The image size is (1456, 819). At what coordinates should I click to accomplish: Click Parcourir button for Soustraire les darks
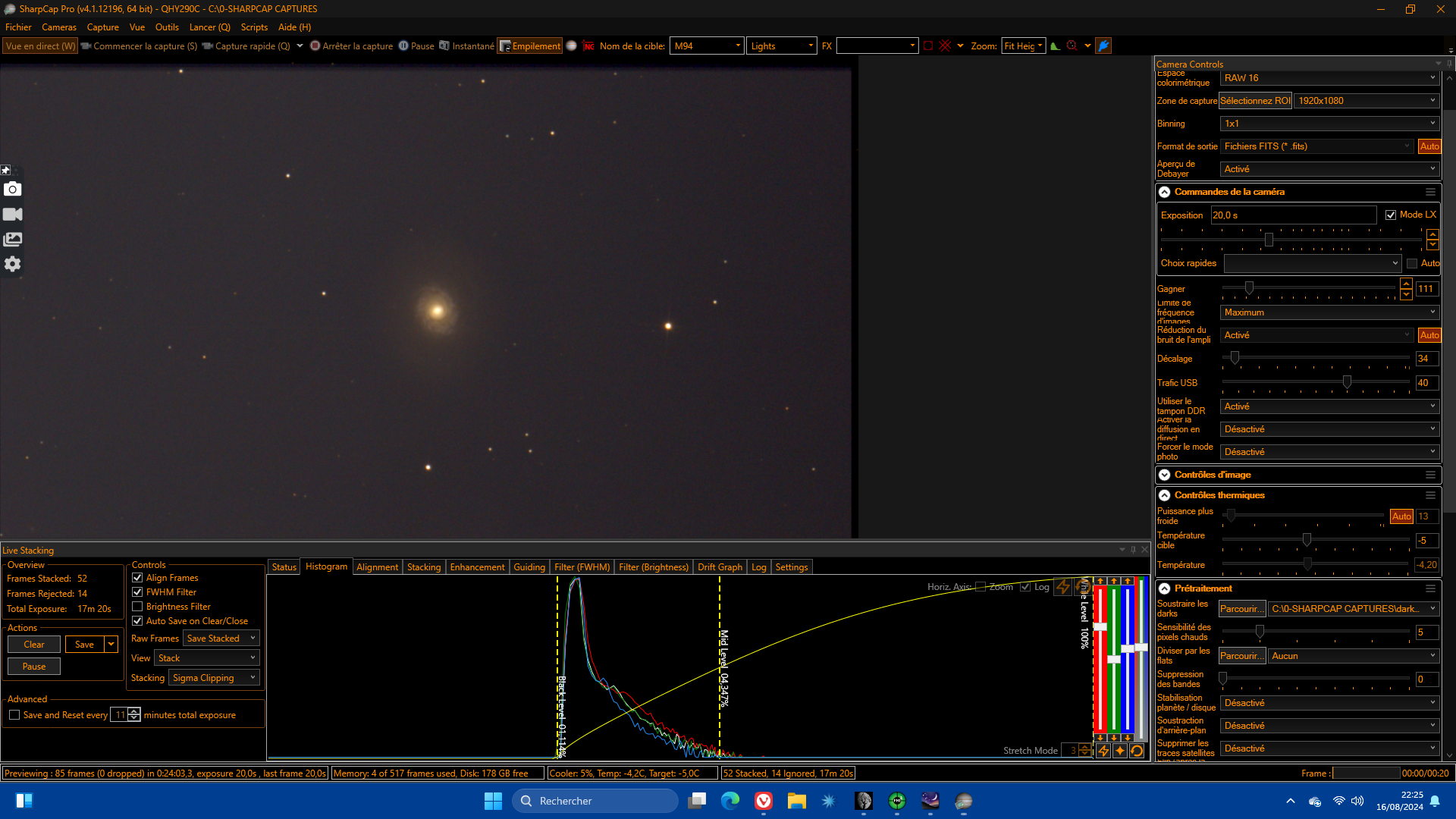pyautogui.click(x=1242, y=609)
